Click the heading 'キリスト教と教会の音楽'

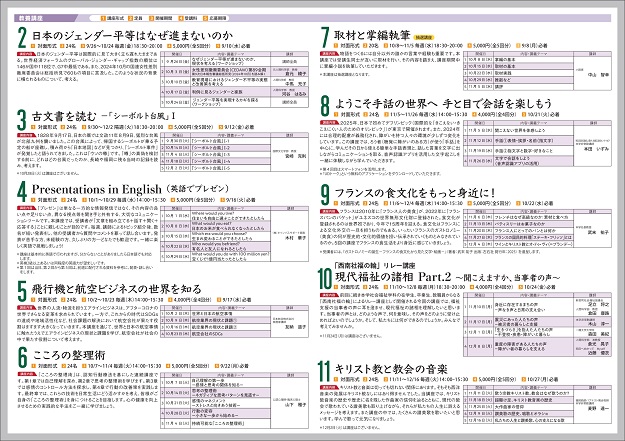(391, 369)
